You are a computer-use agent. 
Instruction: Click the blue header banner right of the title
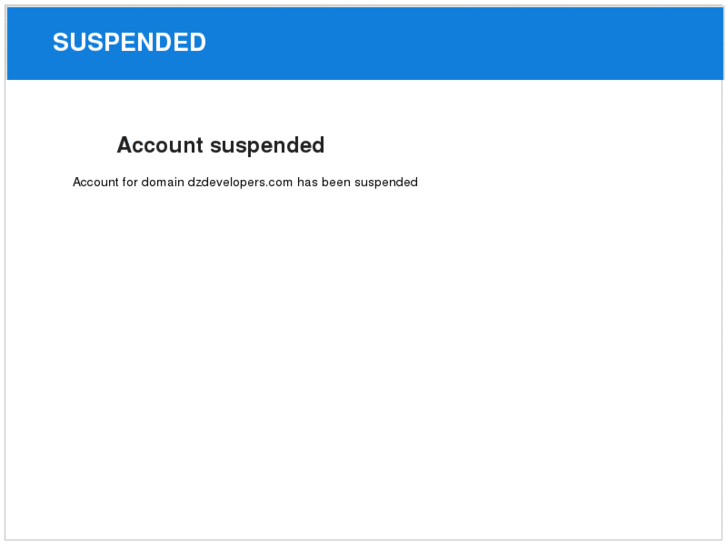pos(460,42)
